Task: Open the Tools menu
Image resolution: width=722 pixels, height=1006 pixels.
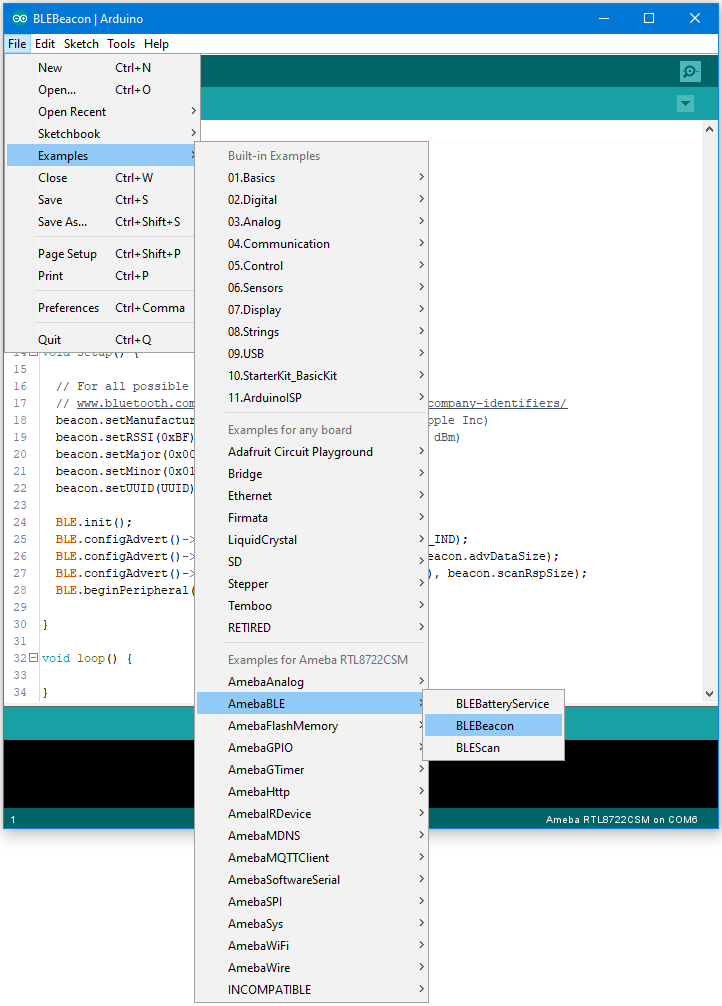Action: [121, 44]
